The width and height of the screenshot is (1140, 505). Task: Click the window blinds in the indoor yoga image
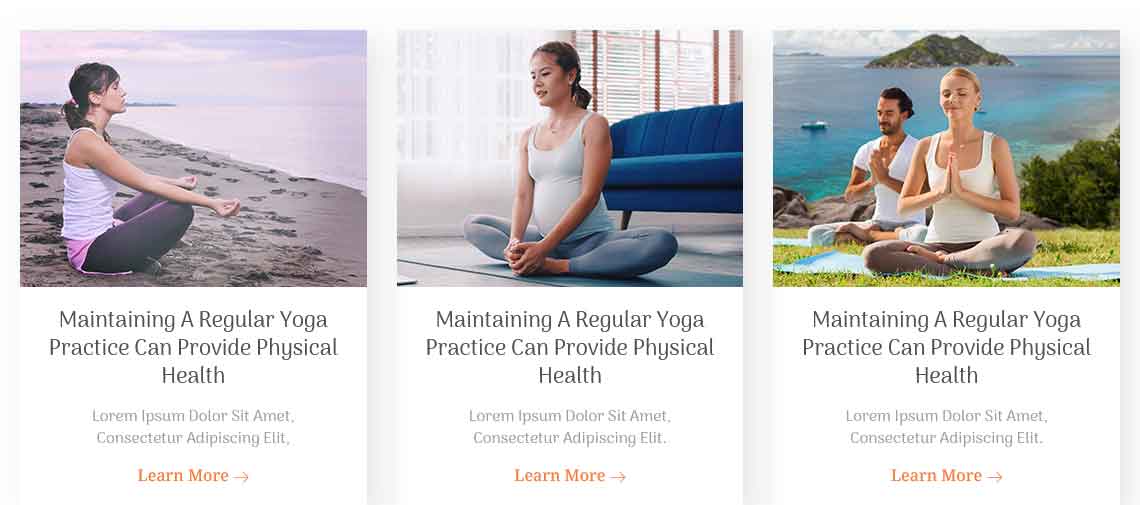pos(654,69)
